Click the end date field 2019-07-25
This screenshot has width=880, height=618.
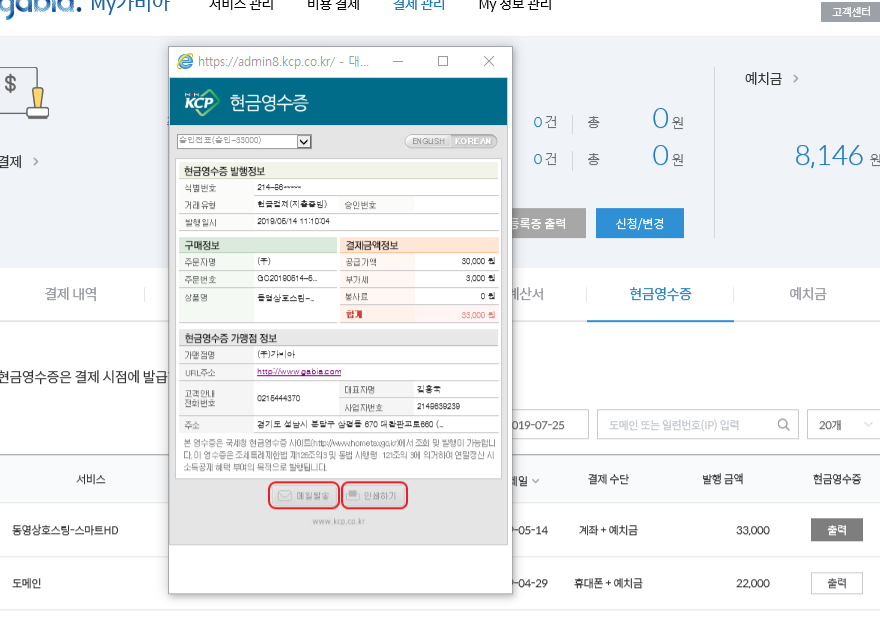coord(549,425)
